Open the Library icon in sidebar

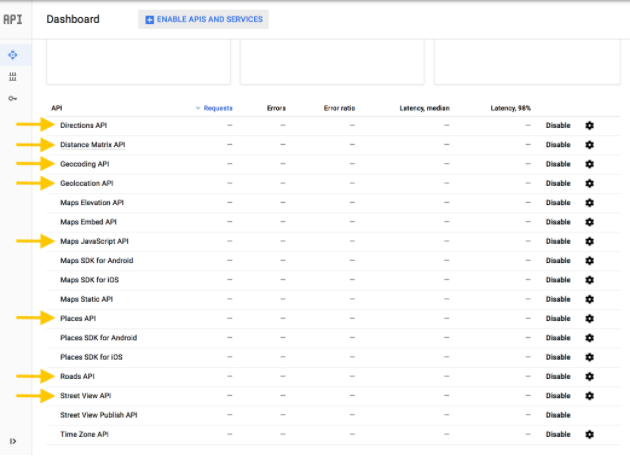tap(13, 76)
